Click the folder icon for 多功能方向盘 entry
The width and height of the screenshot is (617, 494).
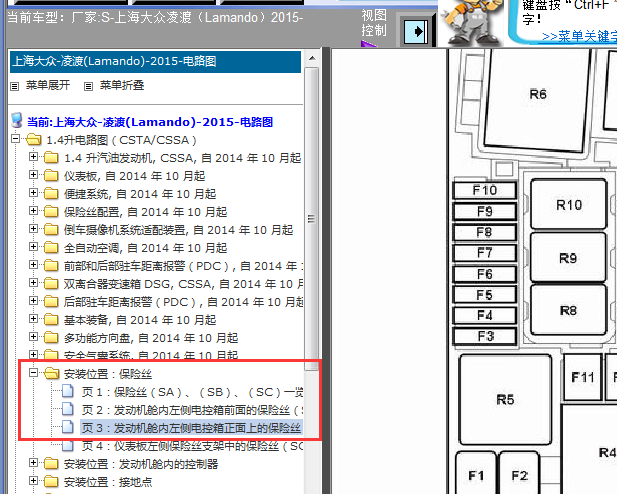click(x=51, y=338)
